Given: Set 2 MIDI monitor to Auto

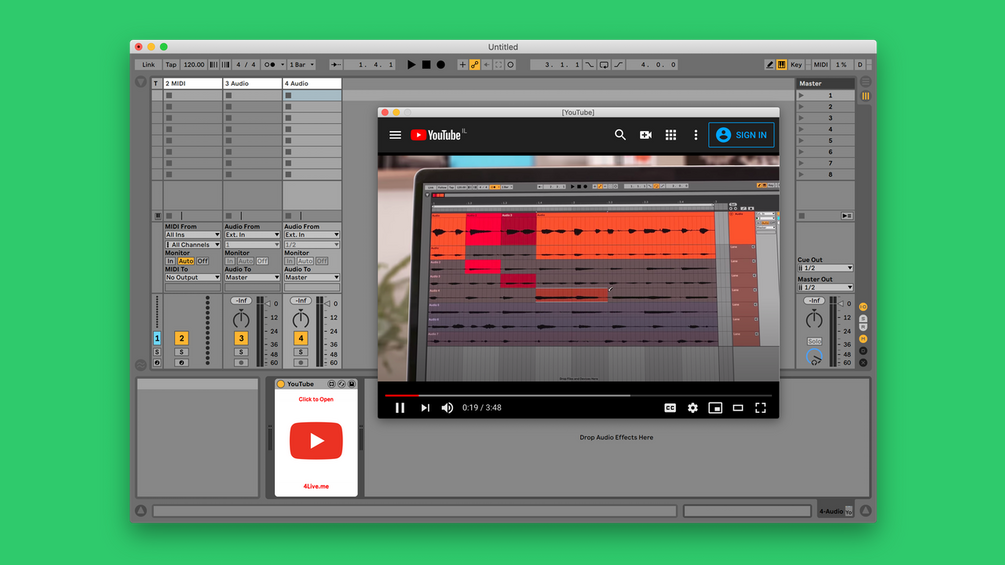Looking at the screenshot, I should 186,261.
